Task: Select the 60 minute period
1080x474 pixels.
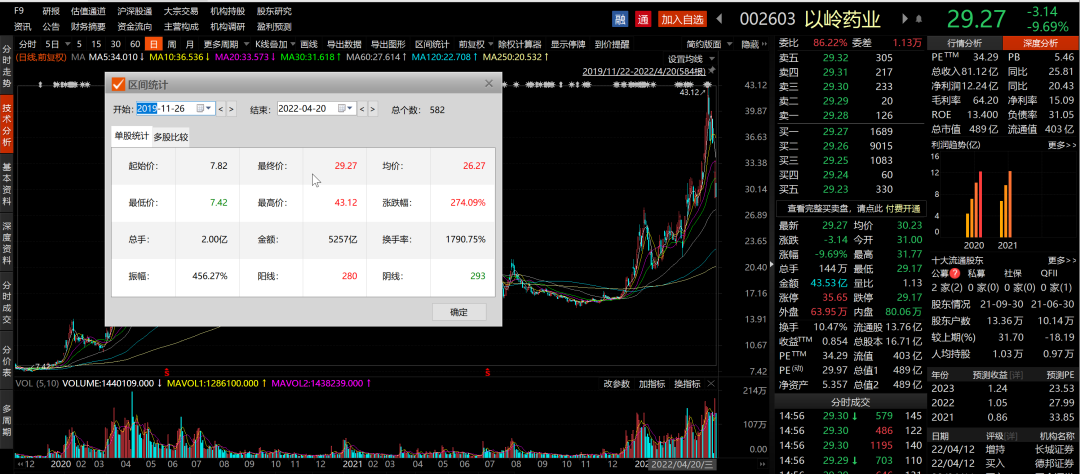Action: click(136, 44)
